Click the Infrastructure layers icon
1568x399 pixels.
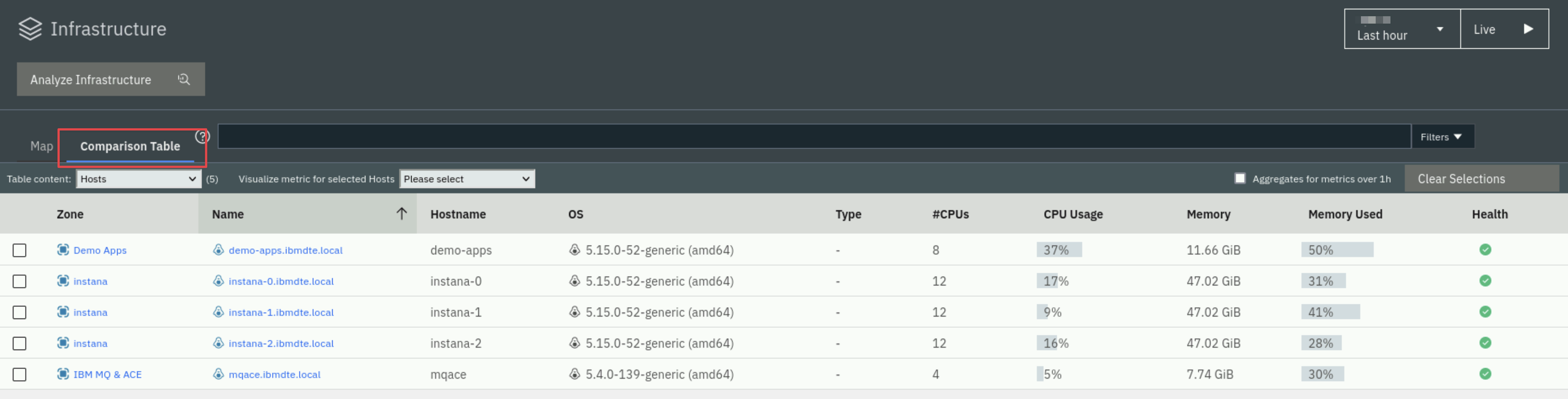[x=30, y=29]
